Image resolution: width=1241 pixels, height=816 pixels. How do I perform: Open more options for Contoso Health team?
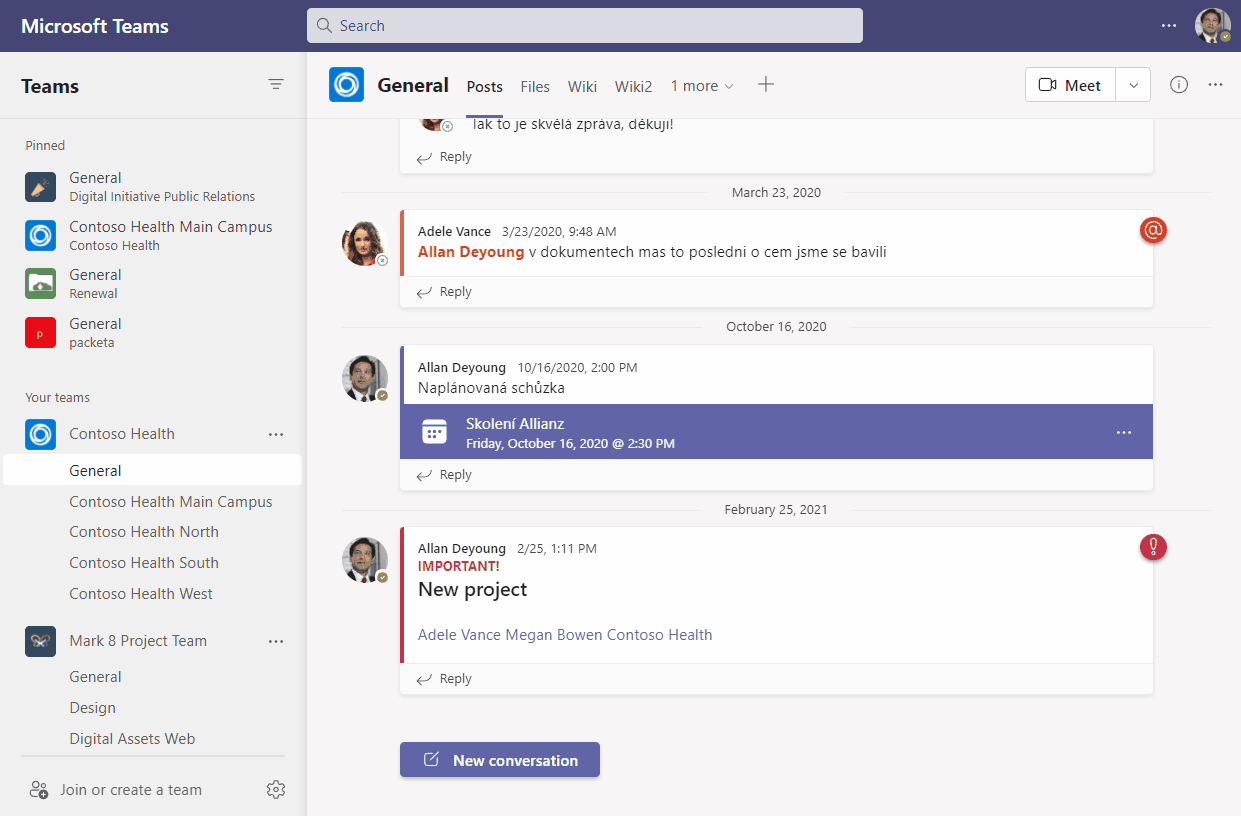click(x=276, y=434)
